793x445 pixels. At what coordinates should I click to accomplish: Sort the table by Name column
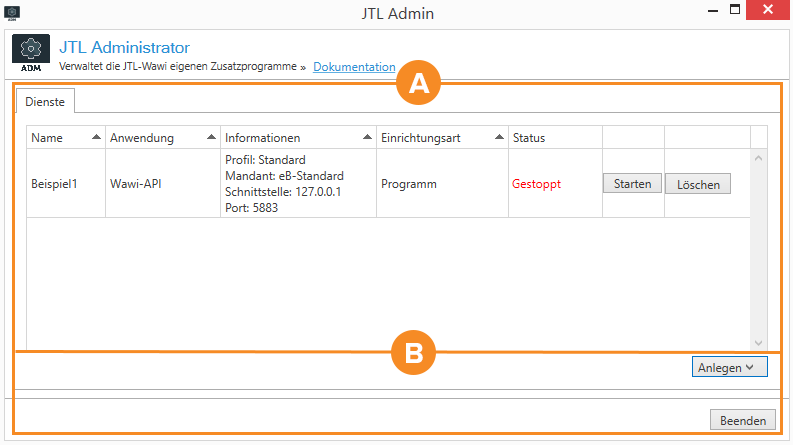(65, 137)
